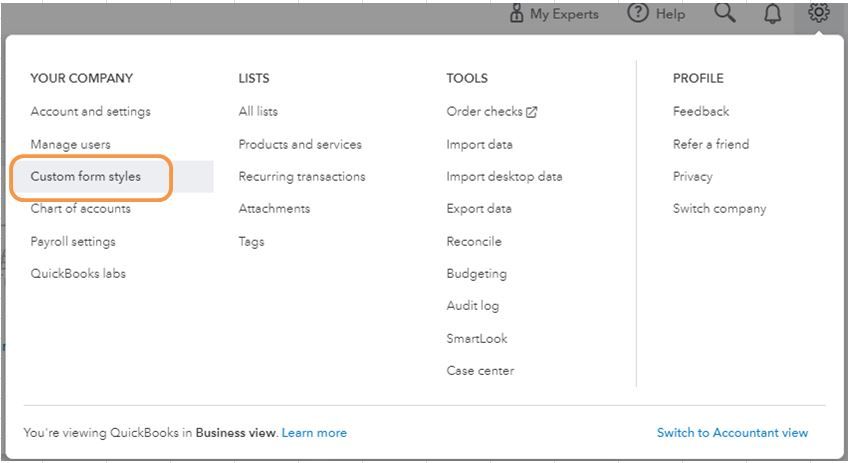Switch to Accountant view
This screenshot has height=463, width=848.
(x=732, y=433)
